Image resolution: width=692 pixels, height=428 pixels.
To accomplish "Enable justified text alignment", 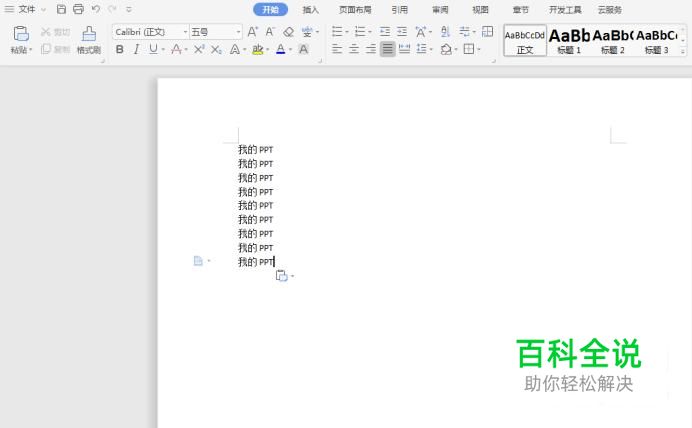I will [387, 49].
